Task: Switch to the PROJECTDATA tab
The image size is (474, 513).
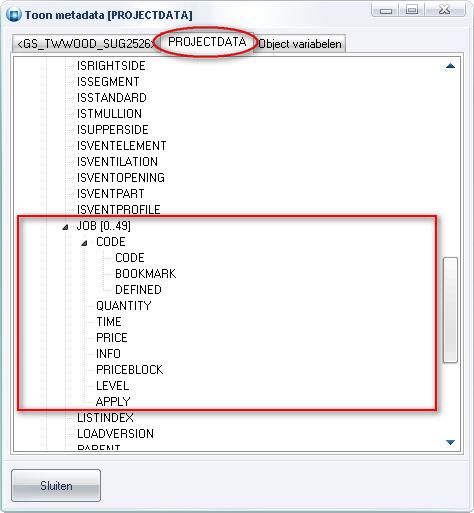Action: 207,42
